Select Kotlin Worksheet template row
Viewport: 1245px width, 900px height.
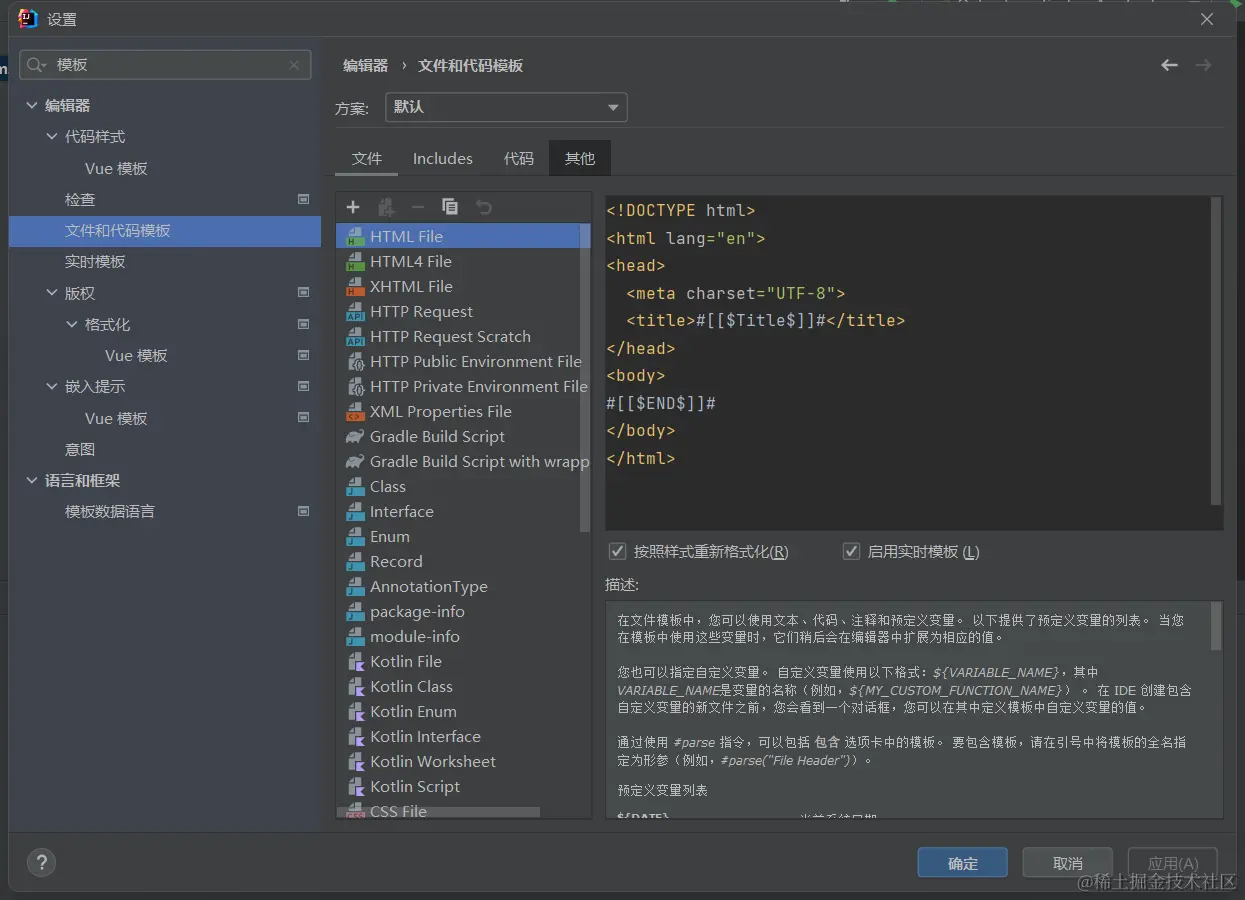(x=463, y=762)
